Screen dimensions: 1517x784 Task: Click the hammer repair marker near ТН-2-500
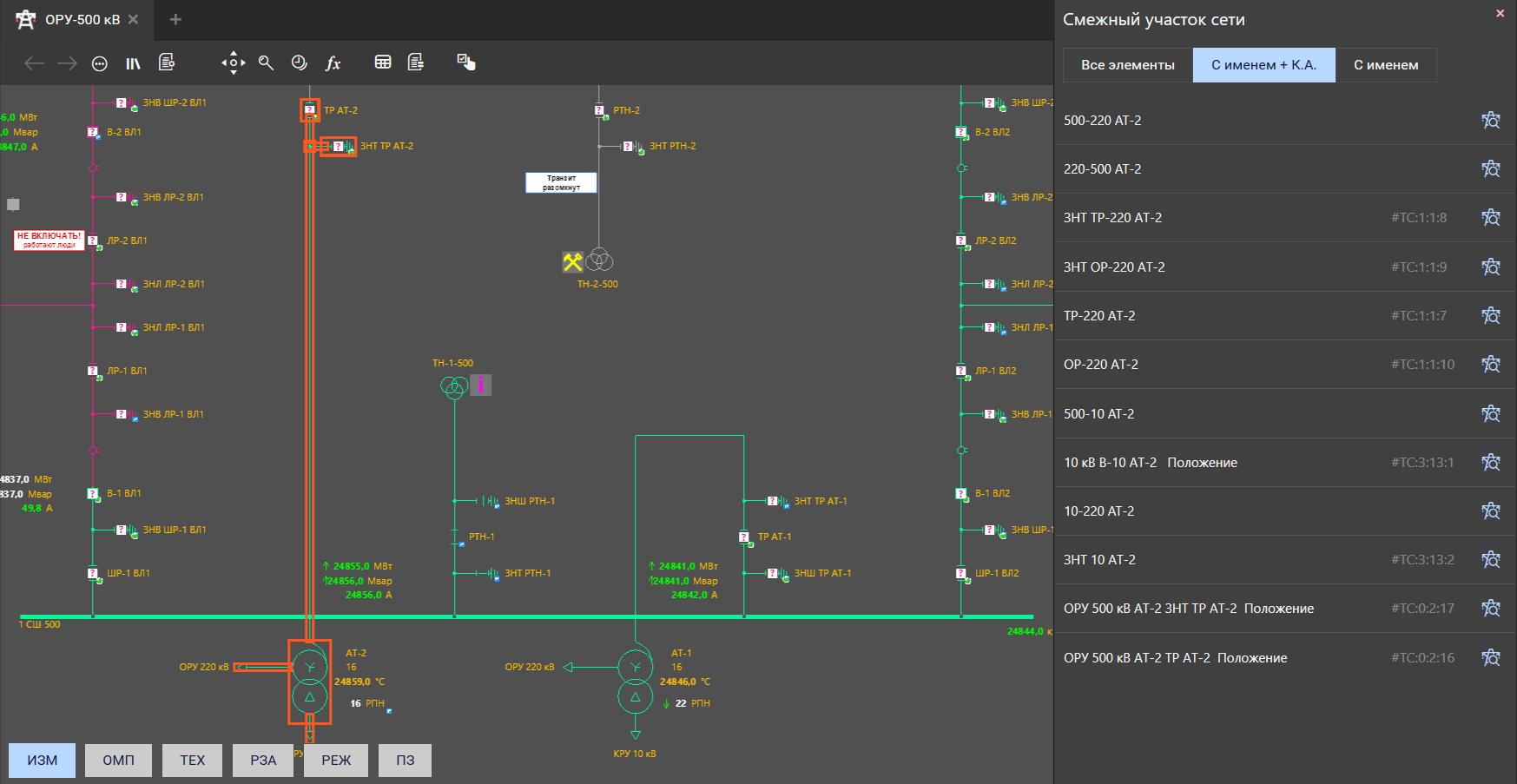(572, 261)
